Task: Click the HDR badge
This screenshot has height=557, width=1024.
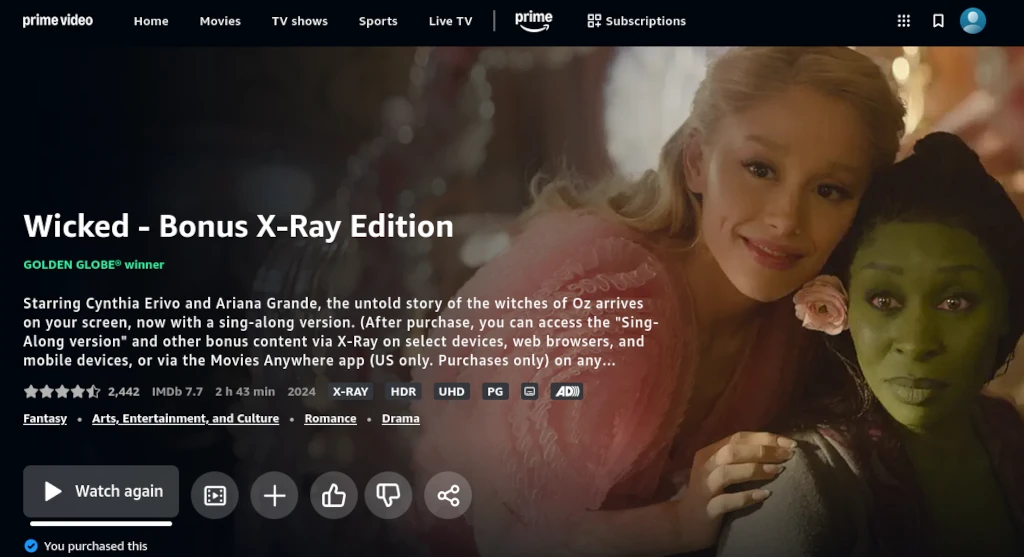Action: (x=403, y=392)
